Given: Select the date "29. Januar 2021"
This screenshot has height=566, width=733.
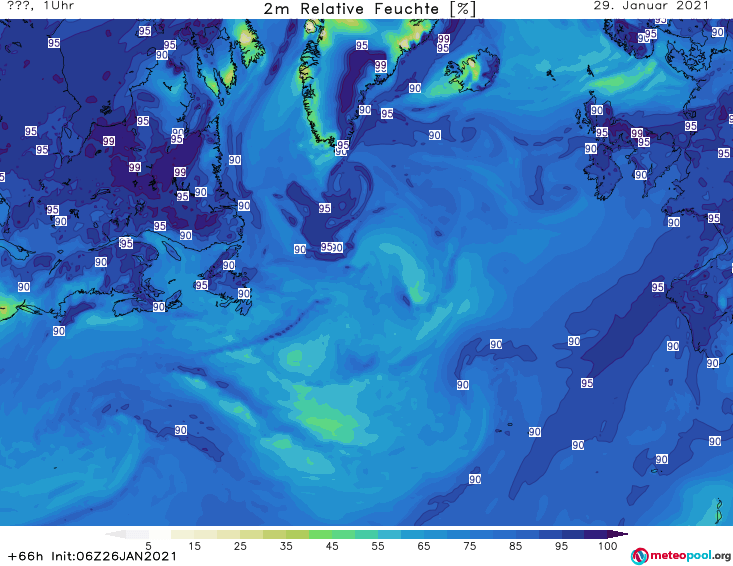Looking at the screenshot, I should click(651, 6).
